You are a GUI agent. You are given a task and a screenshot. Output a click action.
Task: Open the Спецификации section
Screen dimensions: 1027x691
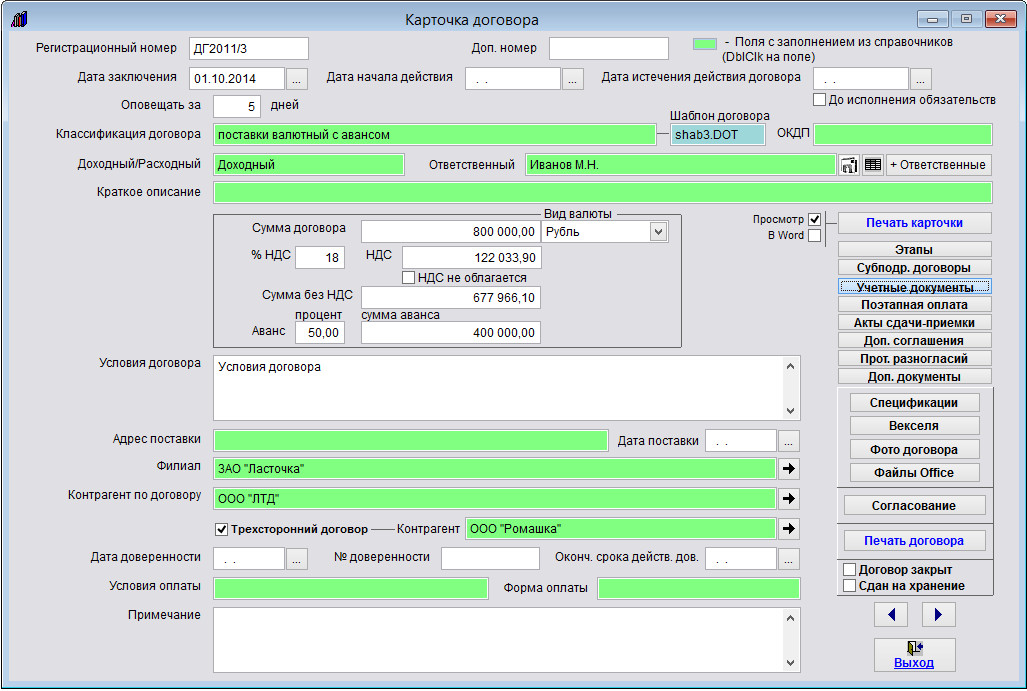point(914,402)
